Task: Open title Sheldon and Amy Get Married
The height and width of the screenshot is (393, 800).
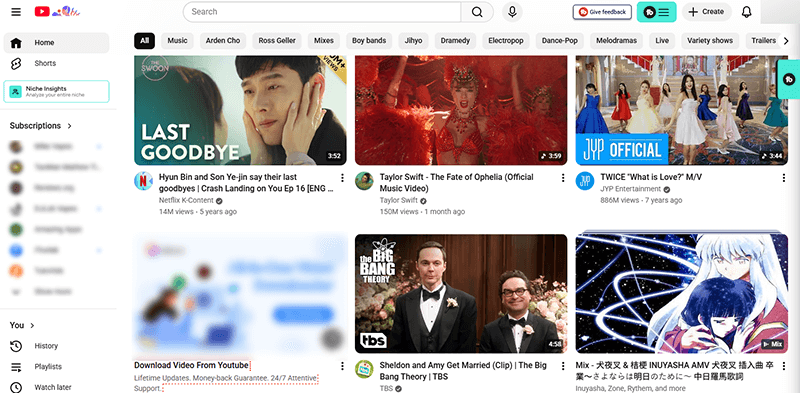Action: pos(463,371)
